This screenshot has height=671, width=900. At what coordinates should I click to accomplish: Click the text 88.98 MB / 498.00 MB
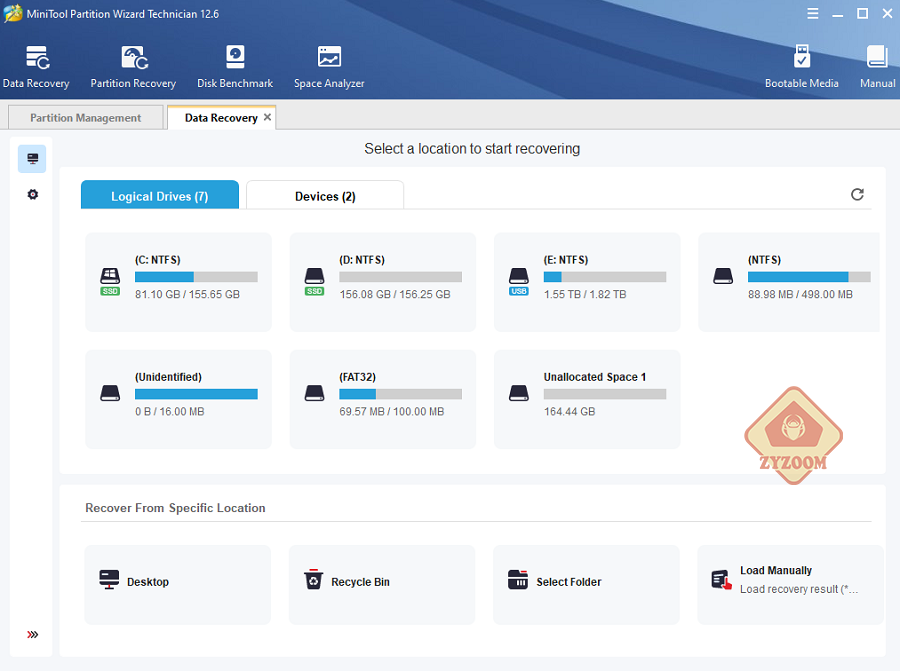pos(800,294)
